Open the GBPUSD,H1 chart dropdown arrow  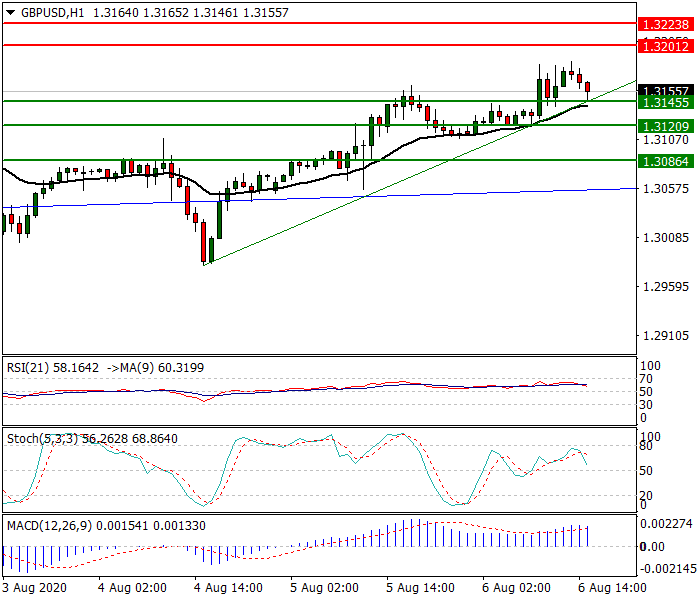10,12
